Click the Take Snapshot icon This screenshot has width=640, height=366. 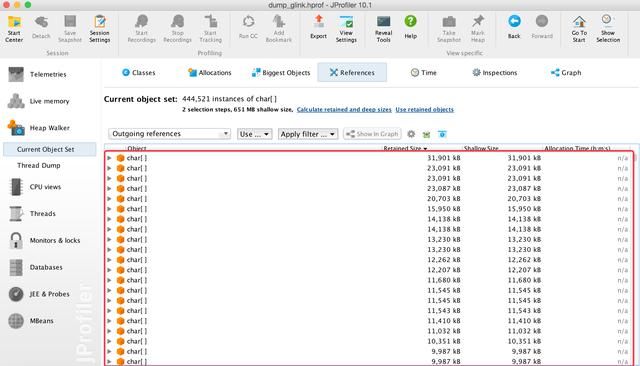tap(449, 29)
